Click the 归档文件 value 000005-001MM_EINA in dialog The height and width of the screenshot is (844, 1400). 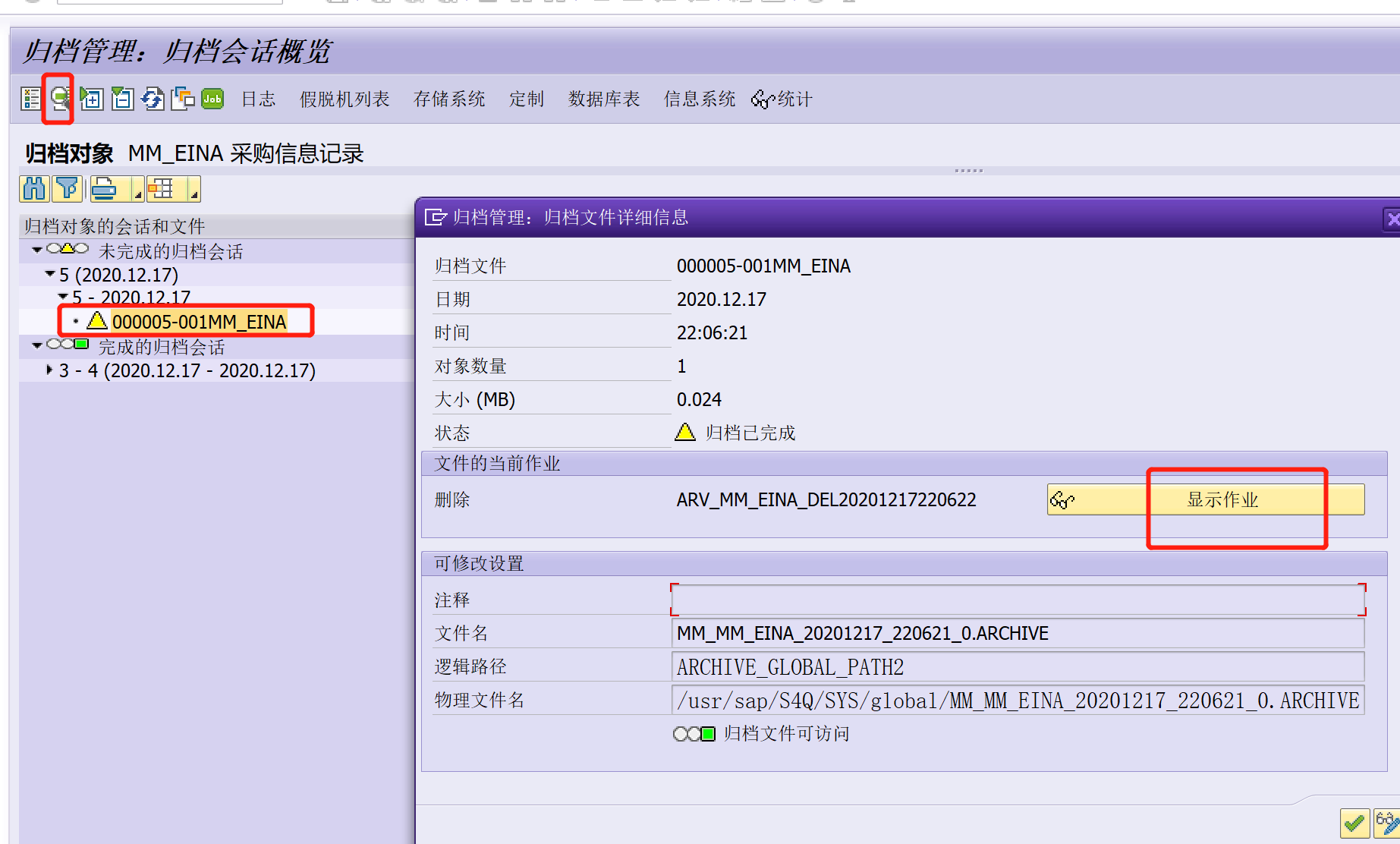pos(763,266)
